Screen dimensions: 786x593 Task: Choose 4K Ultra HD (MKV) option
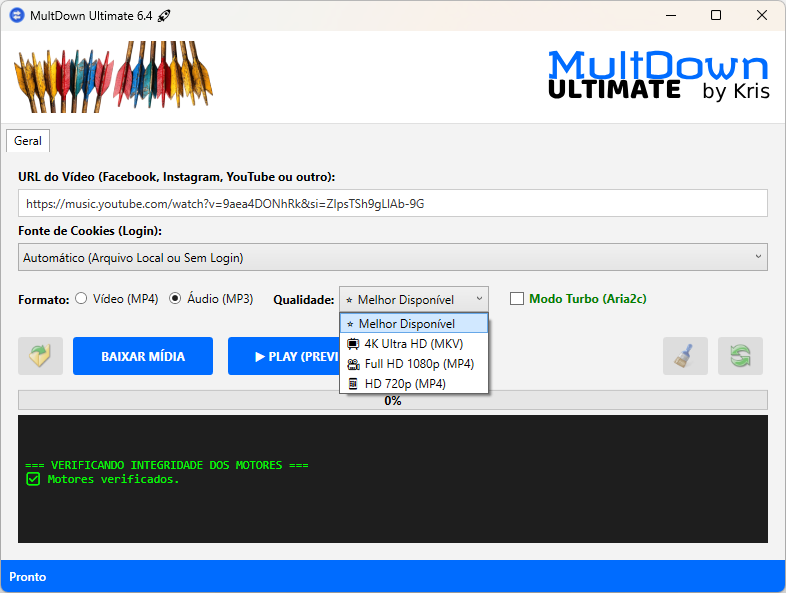click(x=414, y=343)
